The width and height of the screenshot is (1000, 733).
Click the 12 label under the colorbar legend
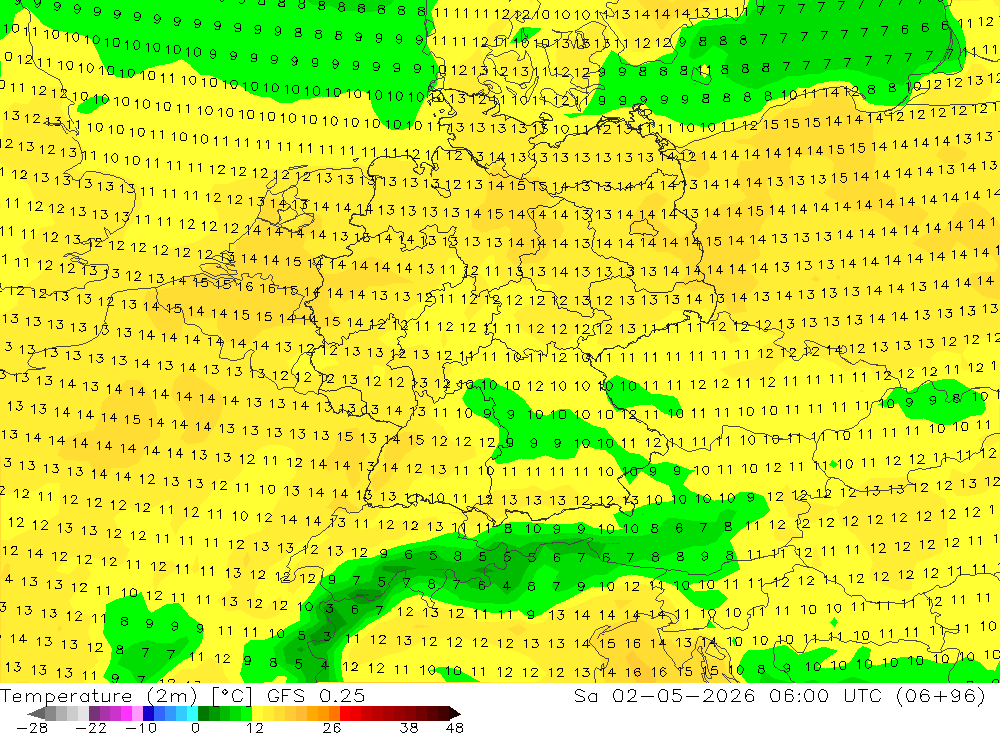pyautogui.click(x=254, y=727)
